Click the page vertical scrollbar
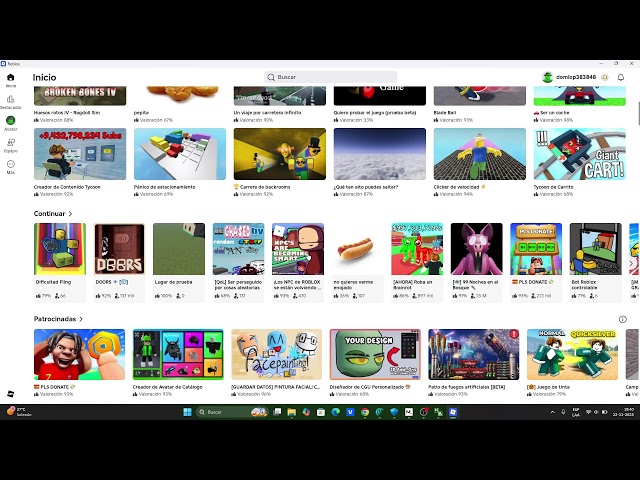 coord(638,112)
